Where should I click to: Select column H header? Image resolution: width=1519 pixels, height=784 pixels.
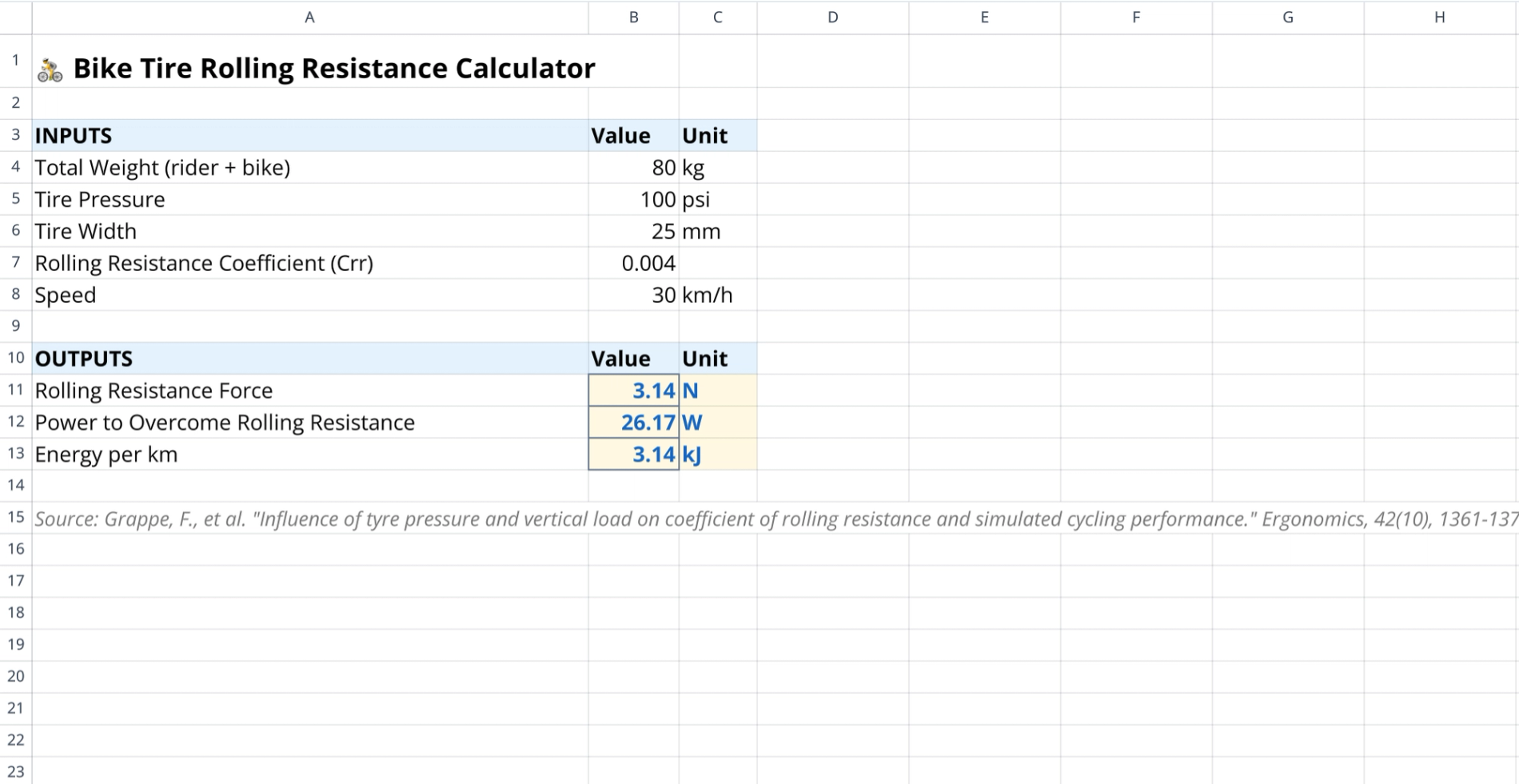pyautogui.click(x=1440, y=18)
